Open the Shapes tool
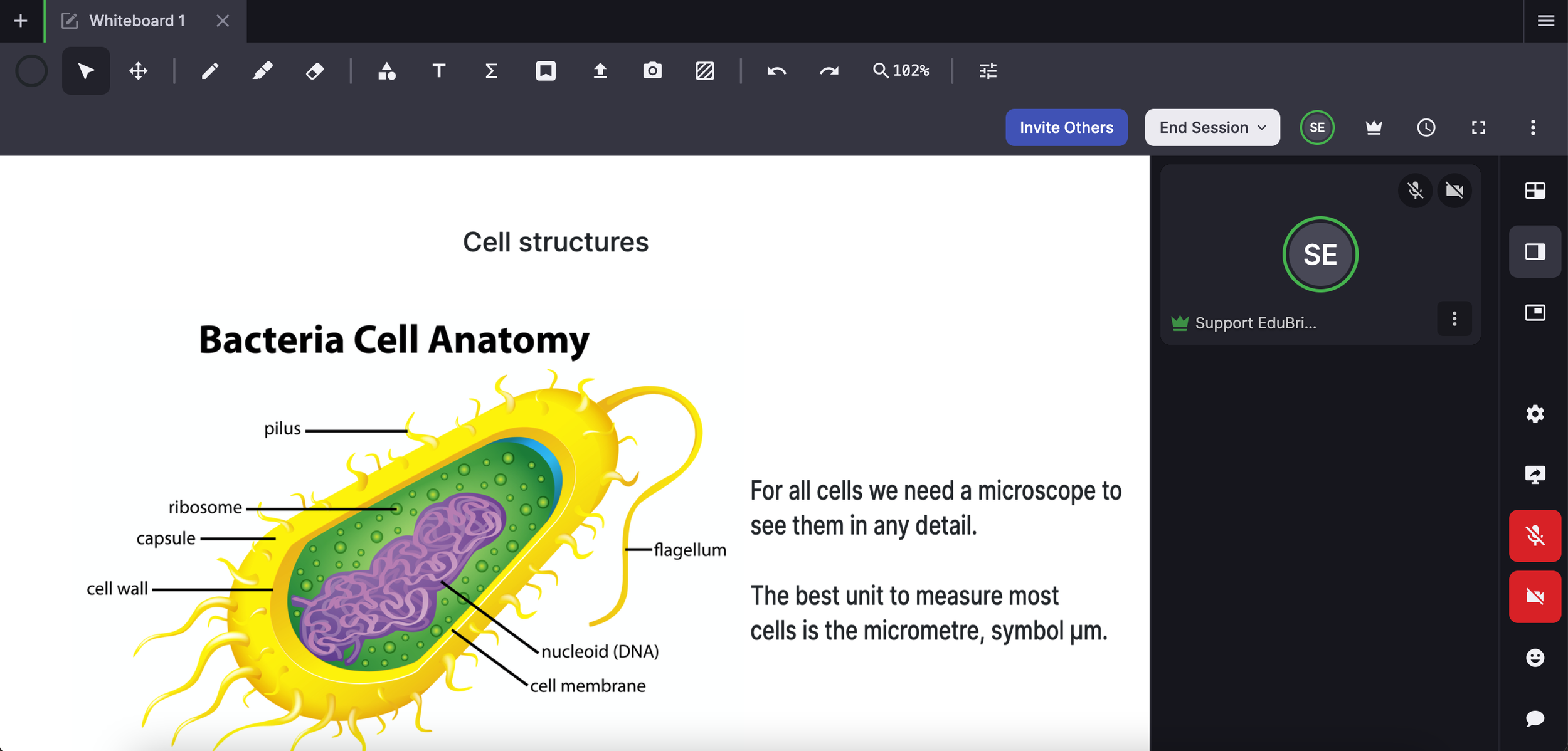 pos(386,71)
